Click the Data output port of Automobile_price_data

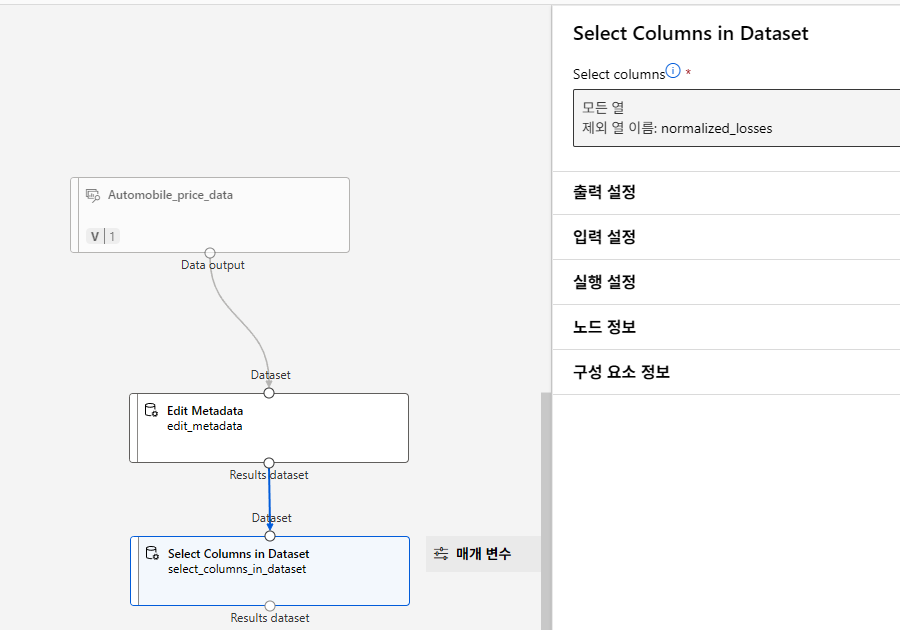210,253
